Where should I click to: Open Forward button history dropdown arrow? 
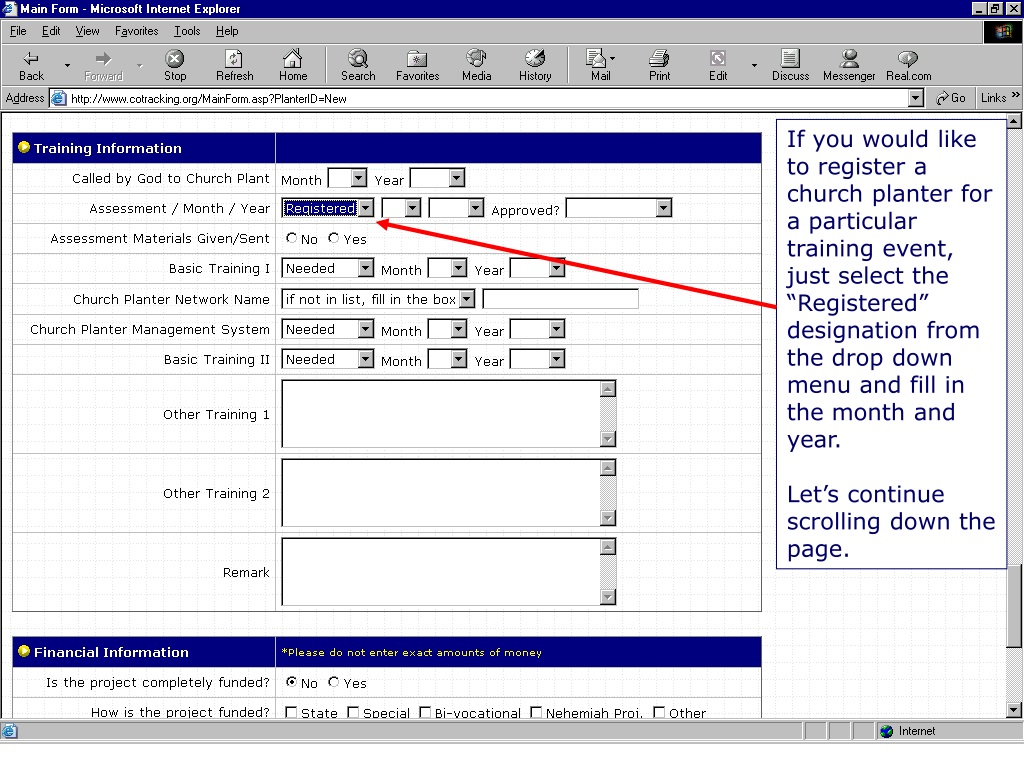pyautogui.click(x=139, y=65)
